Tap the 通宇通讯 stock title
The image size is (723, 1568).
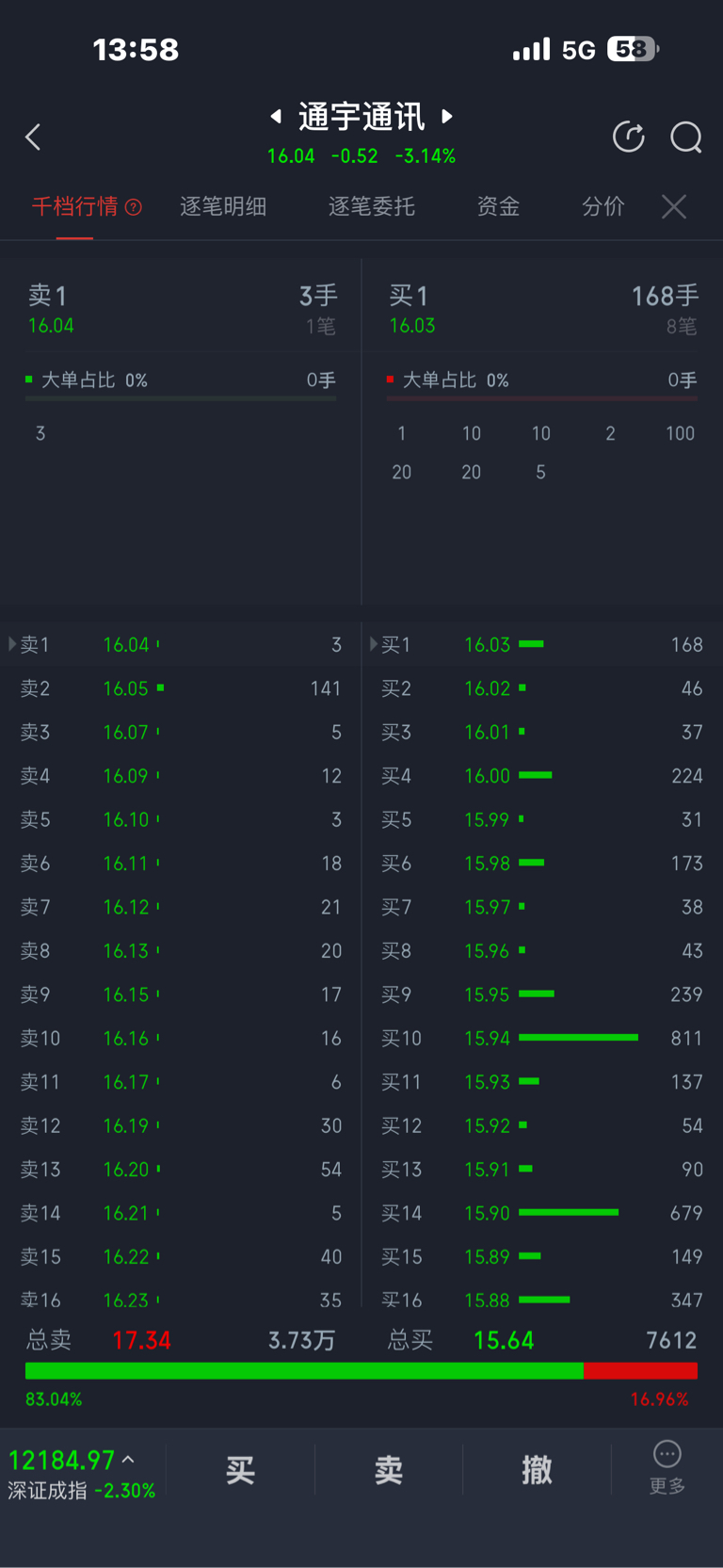click(361, 117)
